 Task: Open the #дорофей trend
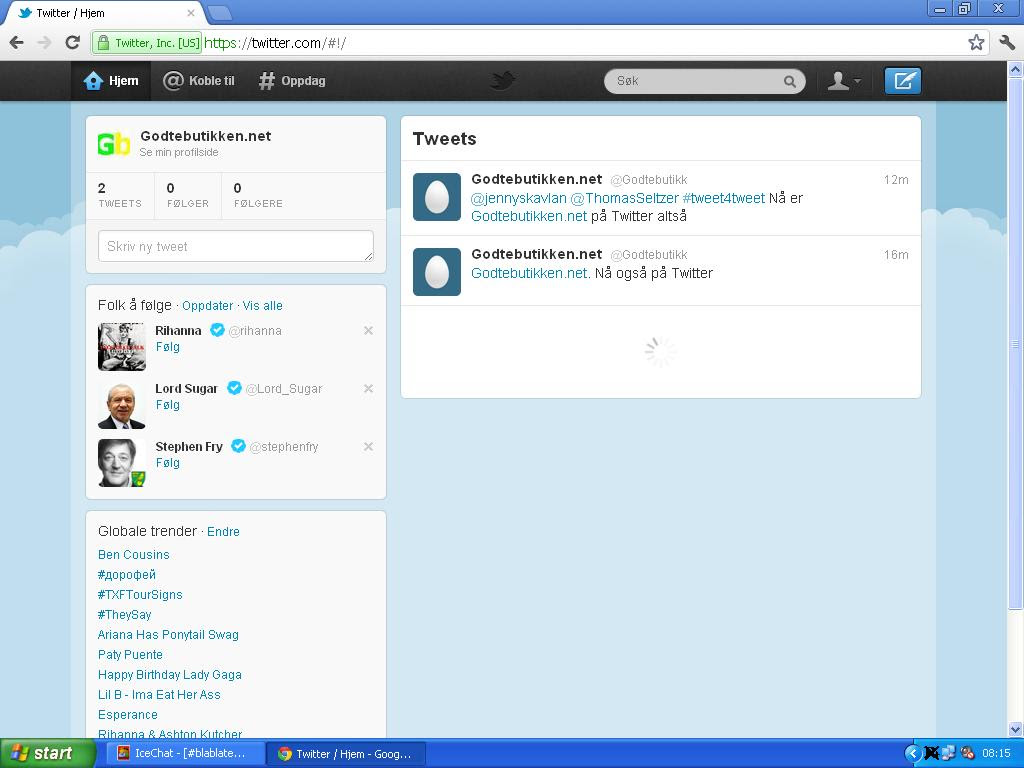(x=127, y=575)
